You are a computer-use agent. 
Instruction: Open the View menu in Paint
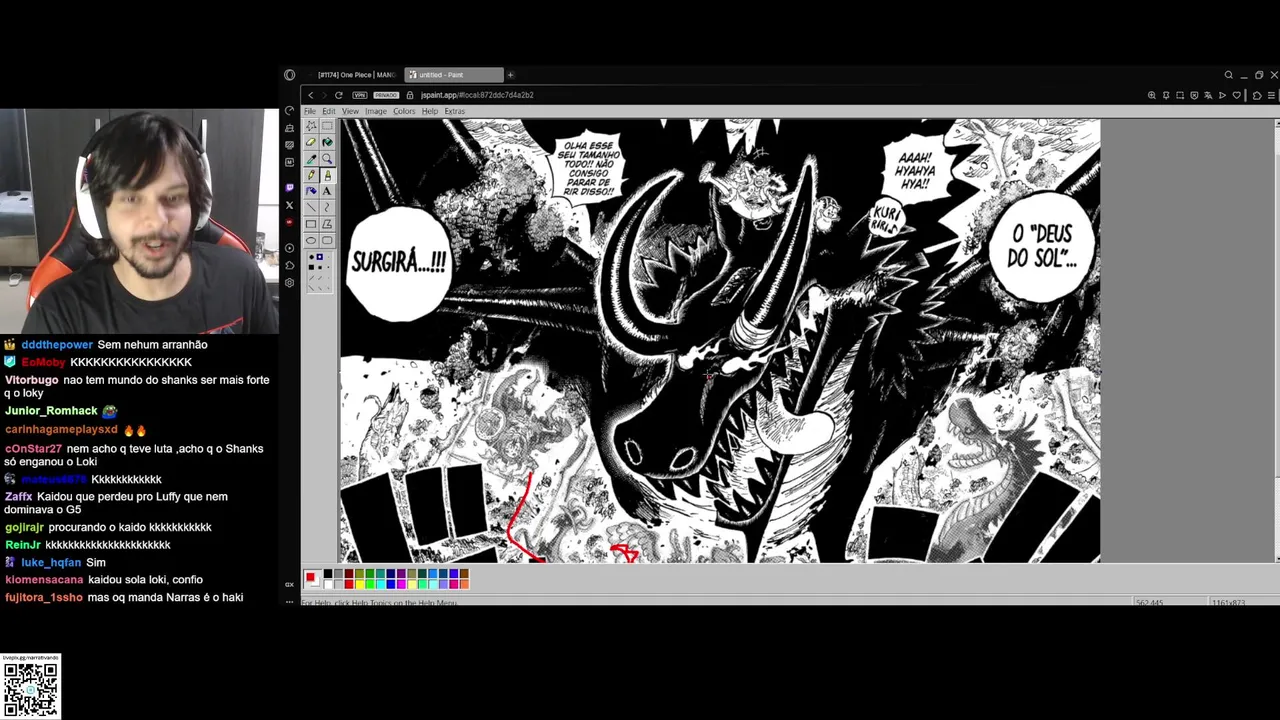(x=350, y=111)
